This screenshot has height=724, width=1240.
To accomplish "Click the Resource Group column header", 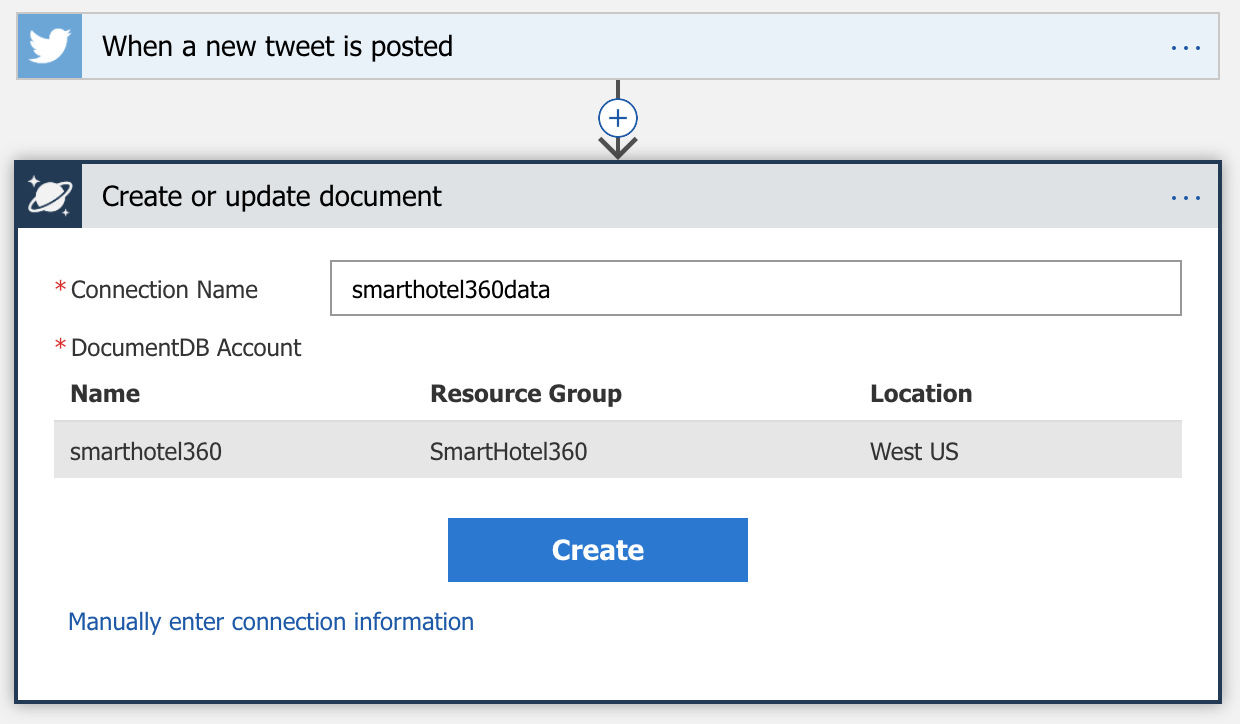I will 526,394.
